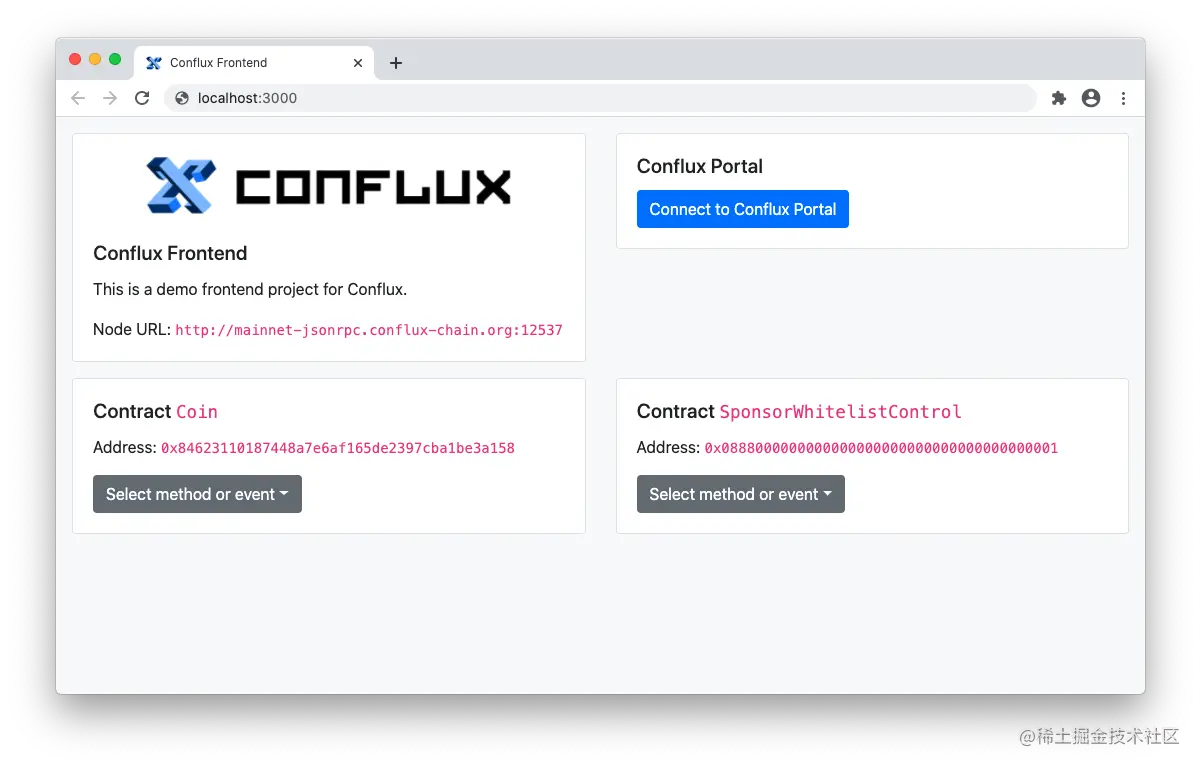Click the SponsorWhitelistControl address 0x0888…

881,448
